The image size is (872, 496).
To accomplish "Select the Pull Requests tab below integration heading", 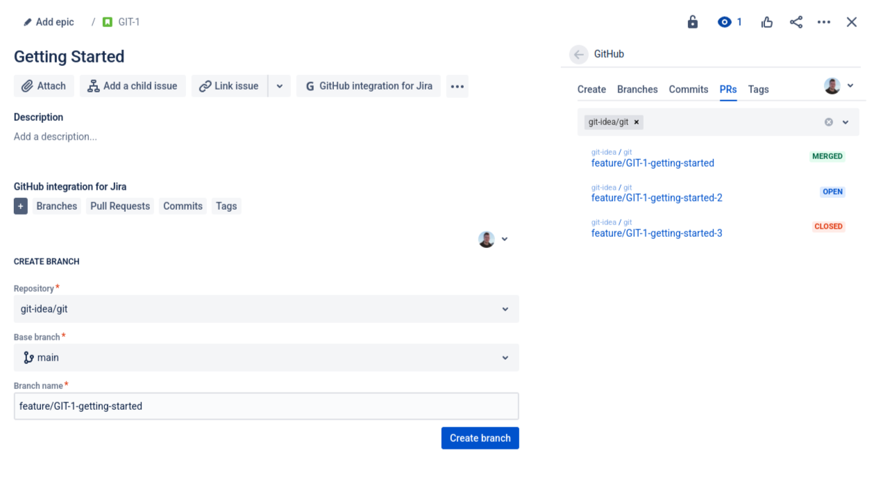I will click(120, 206).
